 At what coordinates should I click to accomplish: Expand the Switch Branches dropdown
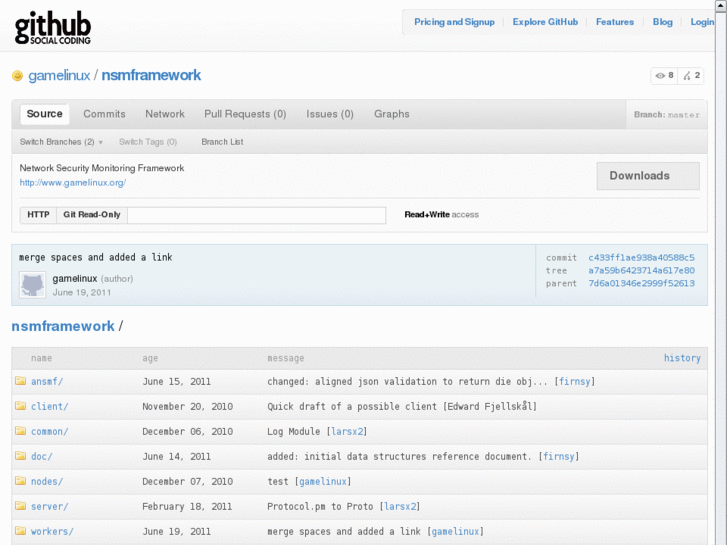pyautogui.click(x=61, y=142)
